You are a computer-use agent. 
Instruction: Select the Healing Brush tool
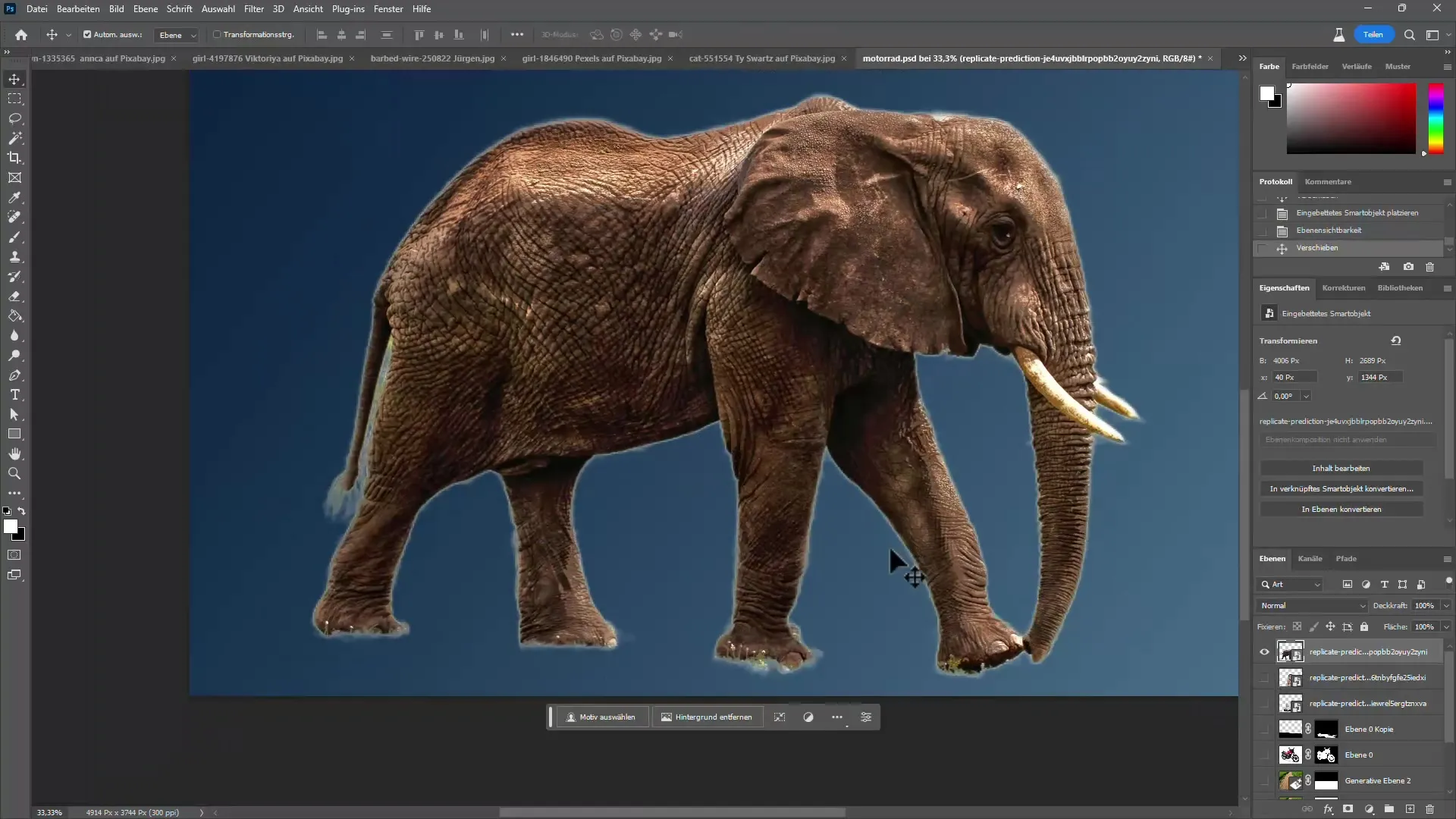coord(14,218)
